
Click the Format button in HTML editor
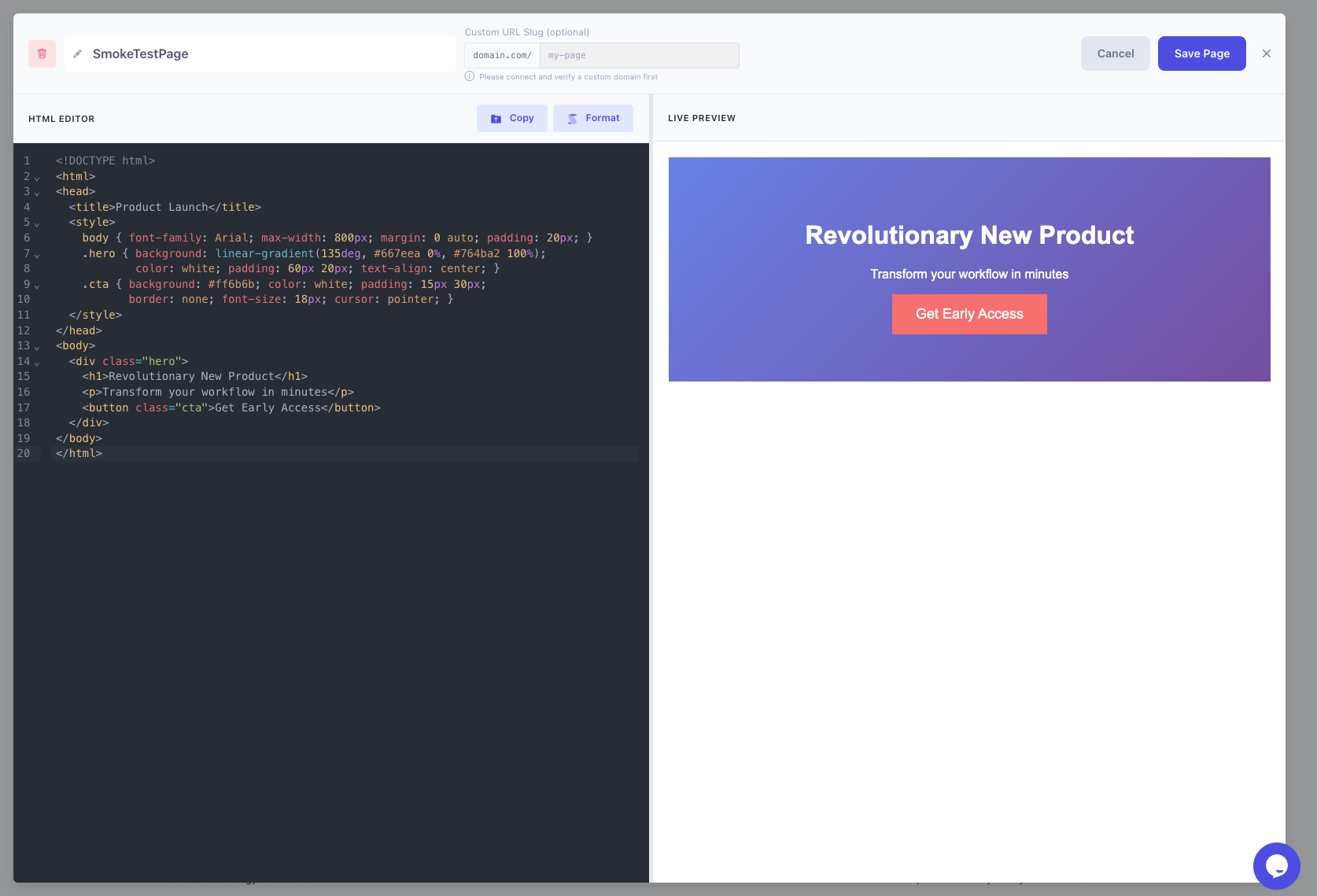[x=592, y=118]
